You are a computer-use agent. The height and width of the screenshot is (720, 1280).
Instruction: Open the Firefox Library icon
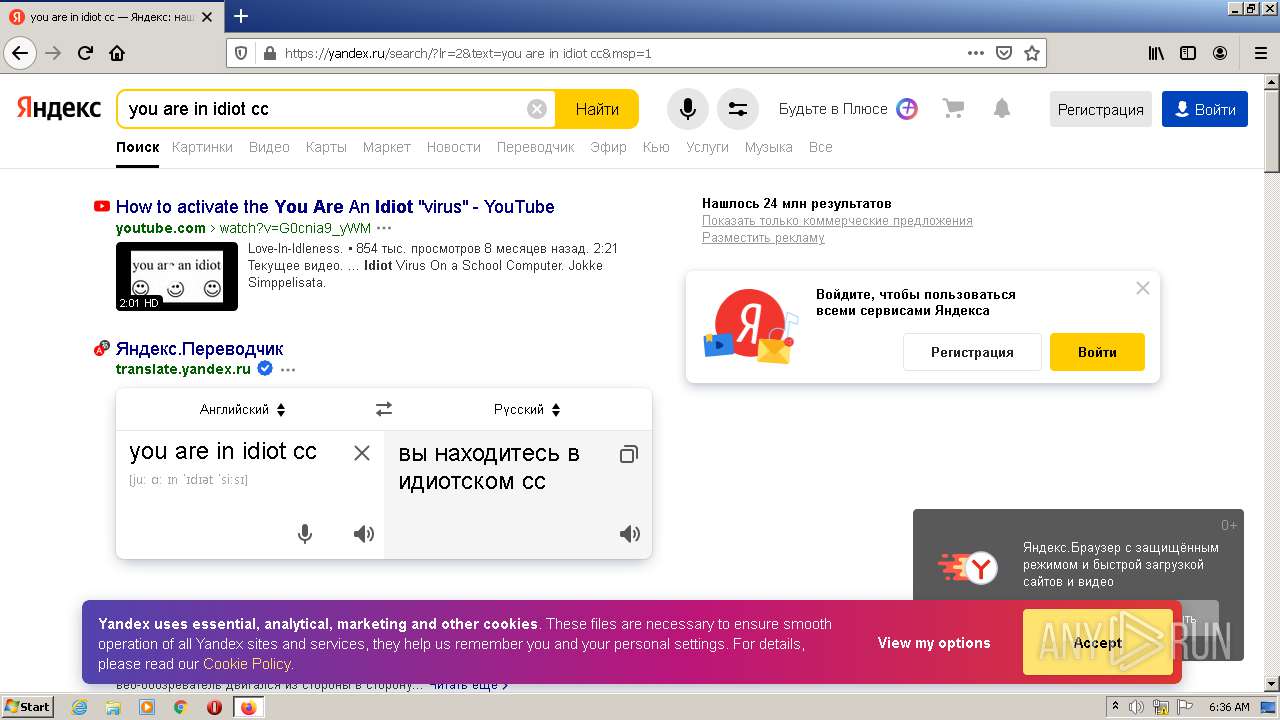[x=1156, y=53]
